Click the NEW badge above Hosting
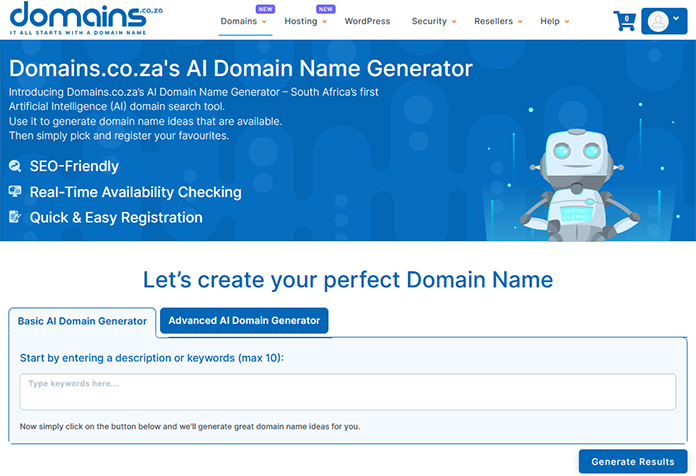The image size is (696, 476). point(326,9)
